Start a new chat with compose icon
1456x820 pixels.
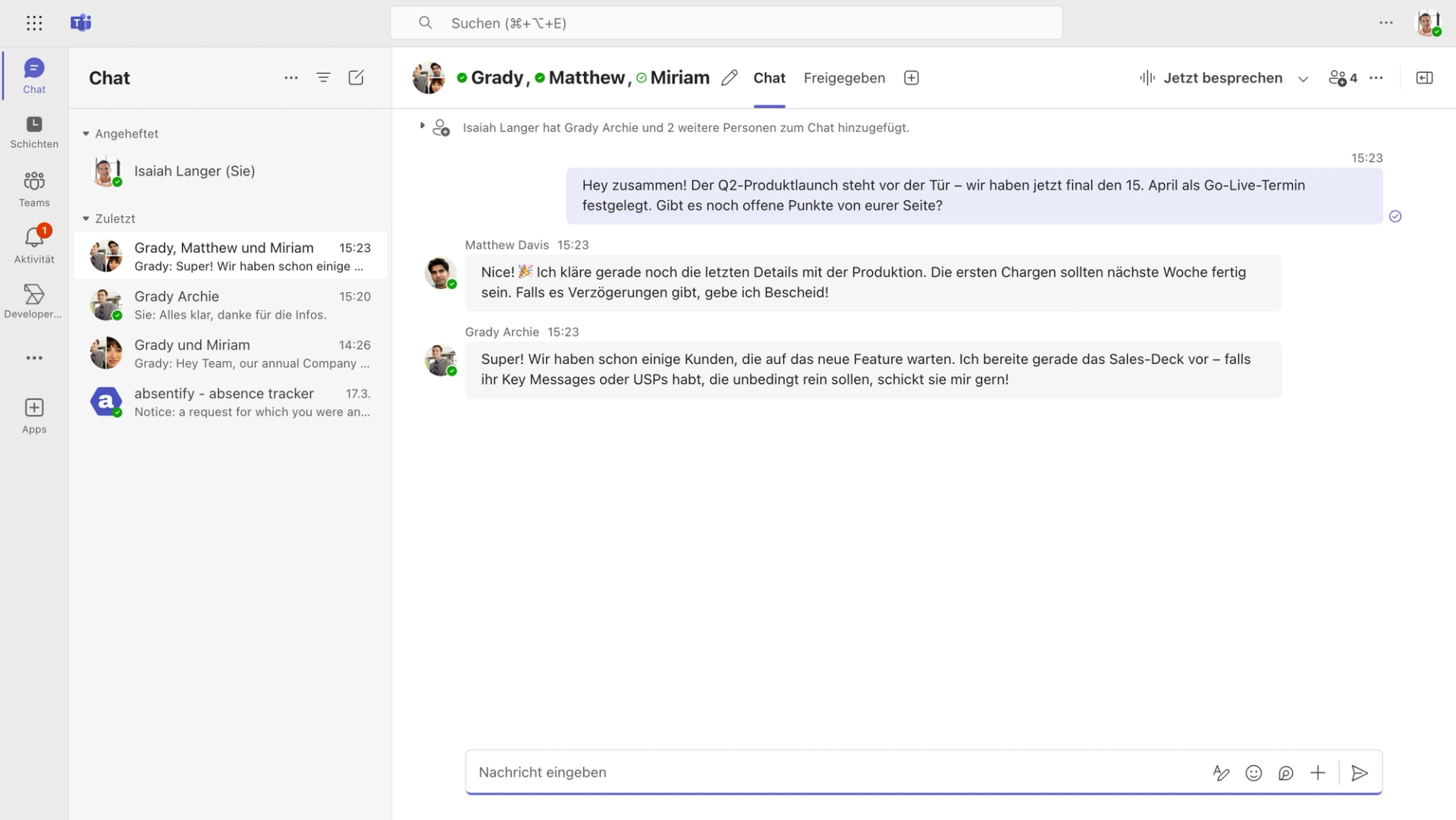[356, 78]
